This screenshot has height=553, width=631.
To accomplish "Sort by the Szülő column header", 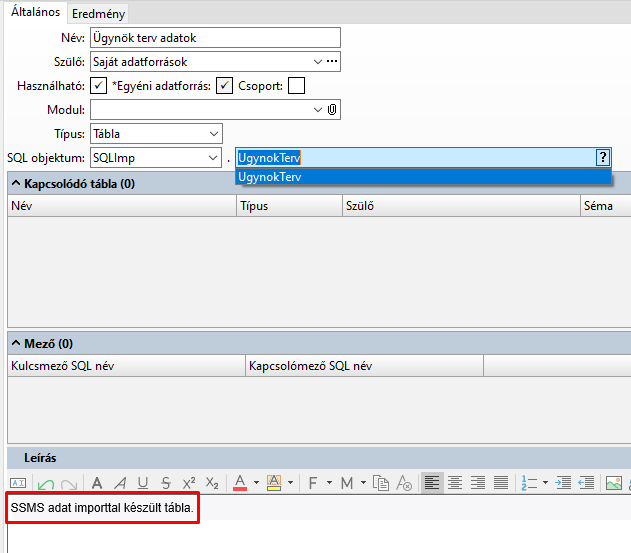I will [x=461, y=206].
